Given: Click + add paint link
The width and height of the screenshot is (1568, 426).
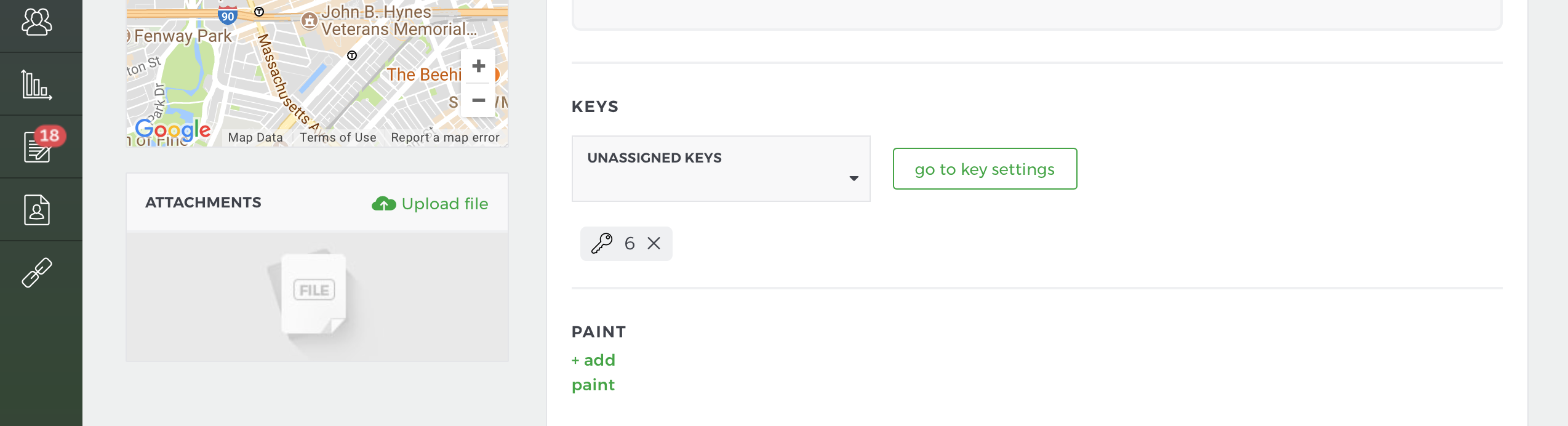Looking at the screenshot, I should [x=593, y=372].
